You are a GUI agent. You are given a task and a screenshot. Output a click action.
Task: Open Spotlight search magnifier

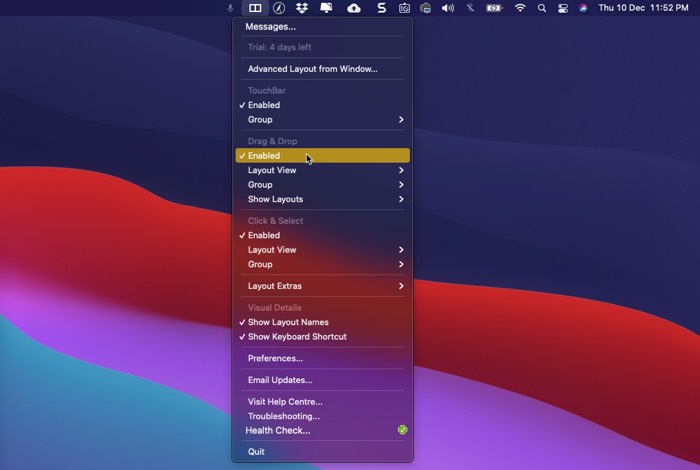(x=542, y=8)
